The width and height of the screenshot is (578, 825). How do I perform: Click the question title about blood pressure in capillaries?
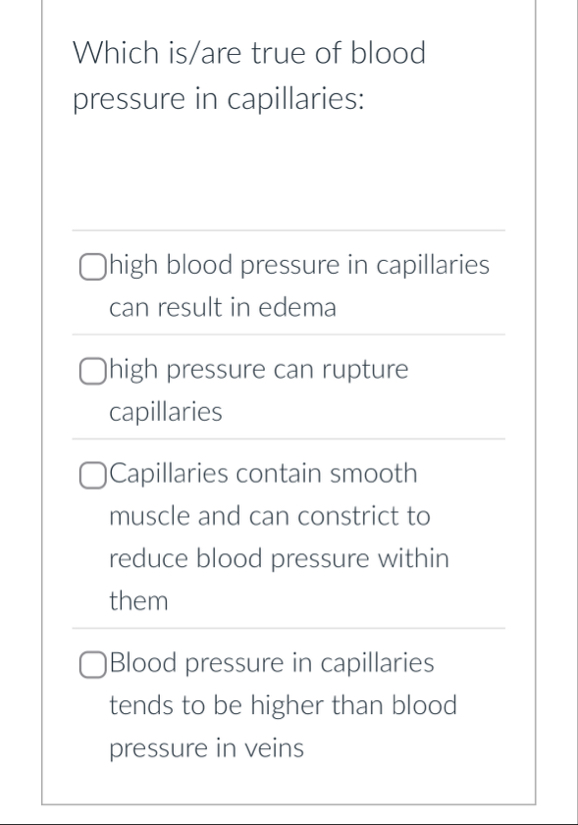(x=247, y=74)
